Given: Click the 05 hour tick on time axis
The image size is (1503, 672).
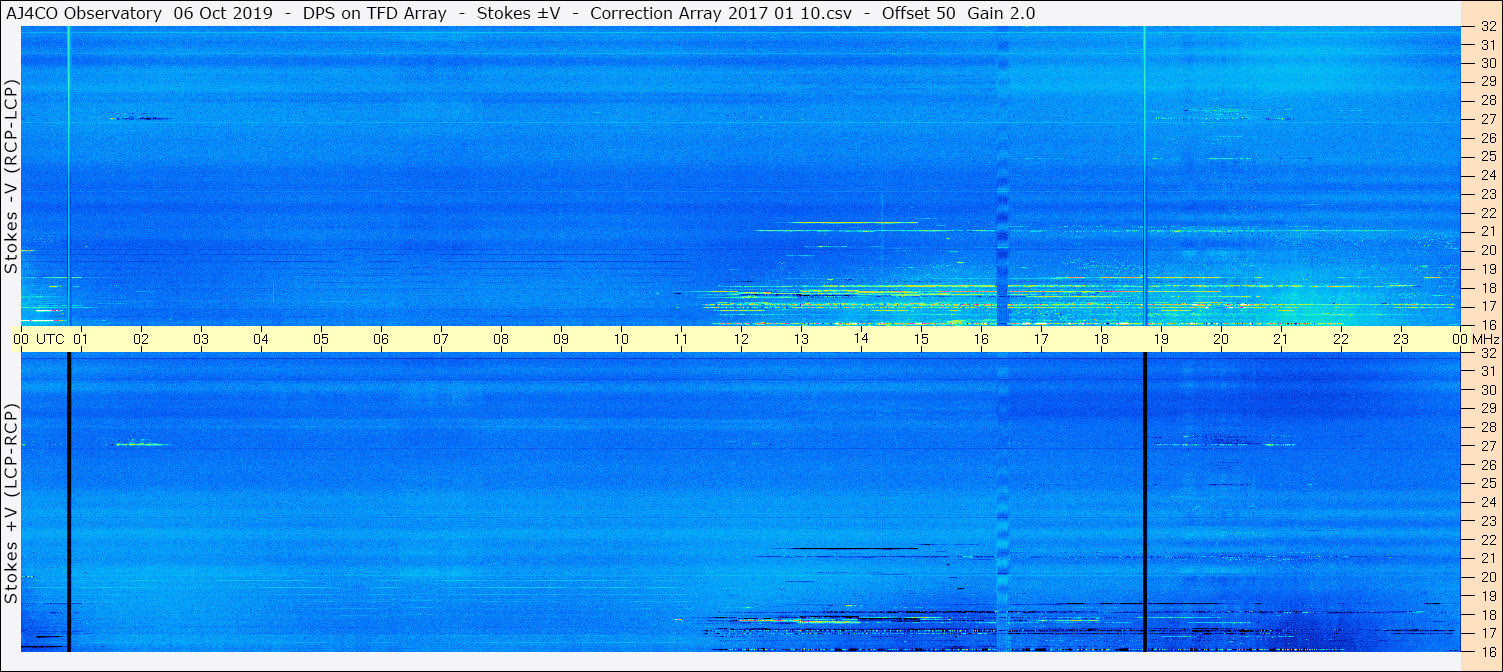Looking at the screenshot, I should click(x=321, y=339).
